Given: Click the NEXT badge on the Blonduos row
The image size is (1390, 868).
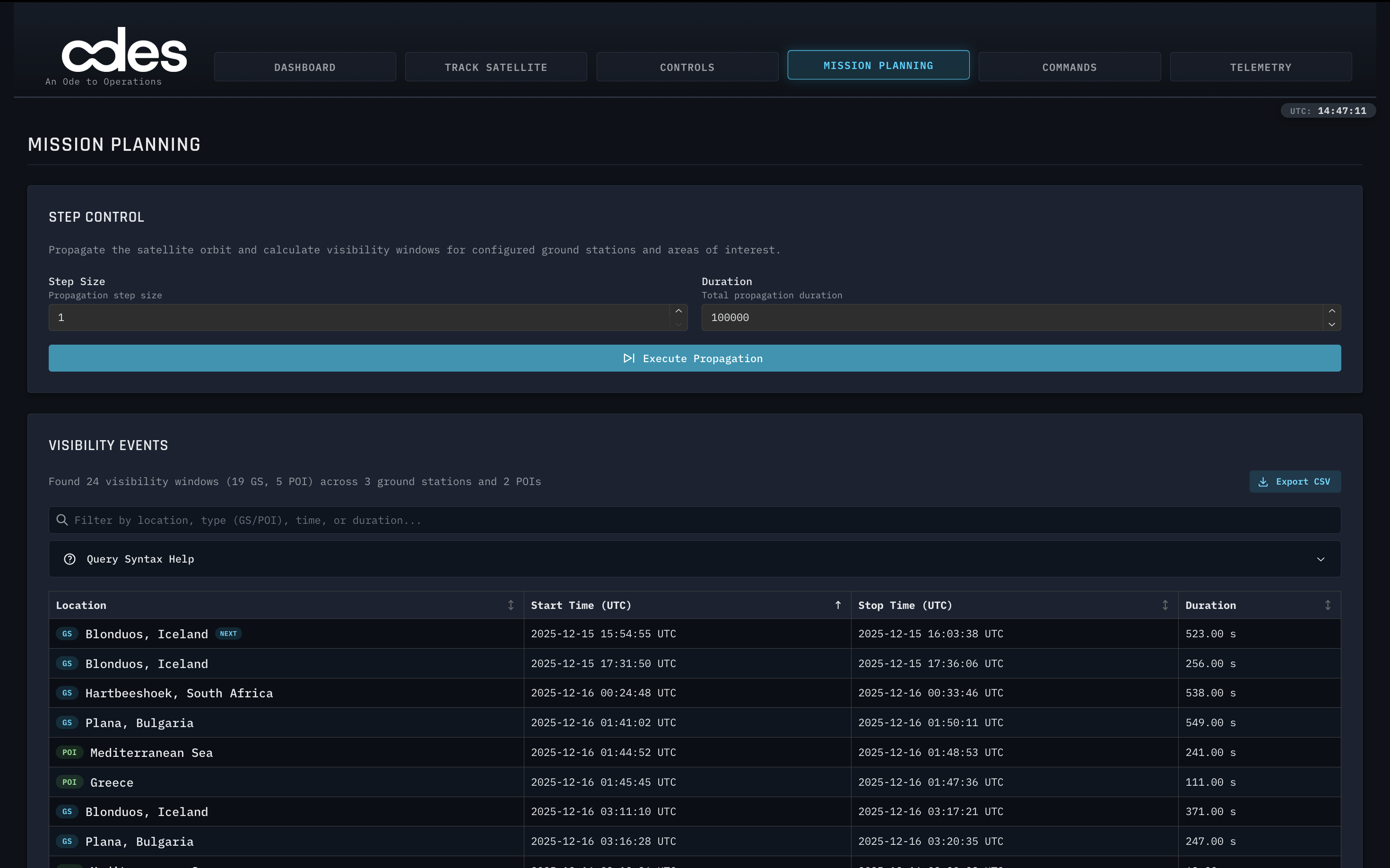Looking at the screenshot, I should pos(228,634).
